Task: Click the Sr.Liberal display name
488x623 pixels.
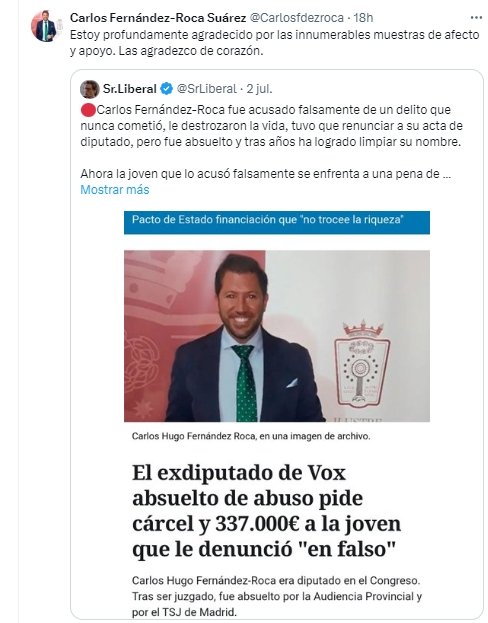Action: click(130, 89)
